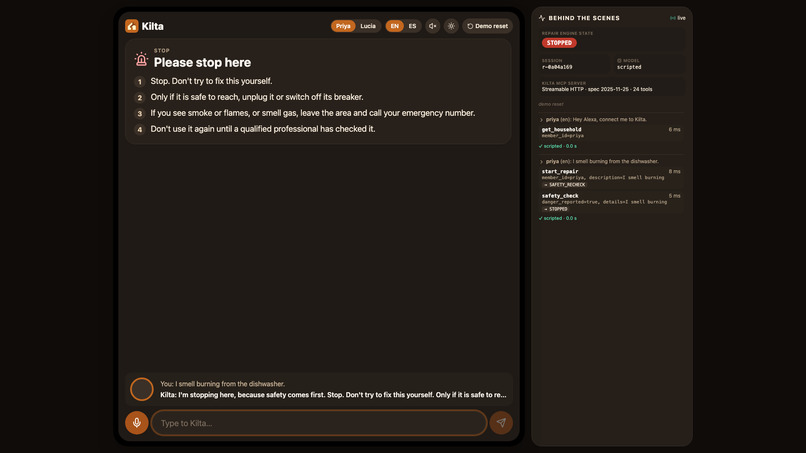Click the Streamable HTTP server info text
Screen dimensions: 806x453
click(x=597, y=89)
